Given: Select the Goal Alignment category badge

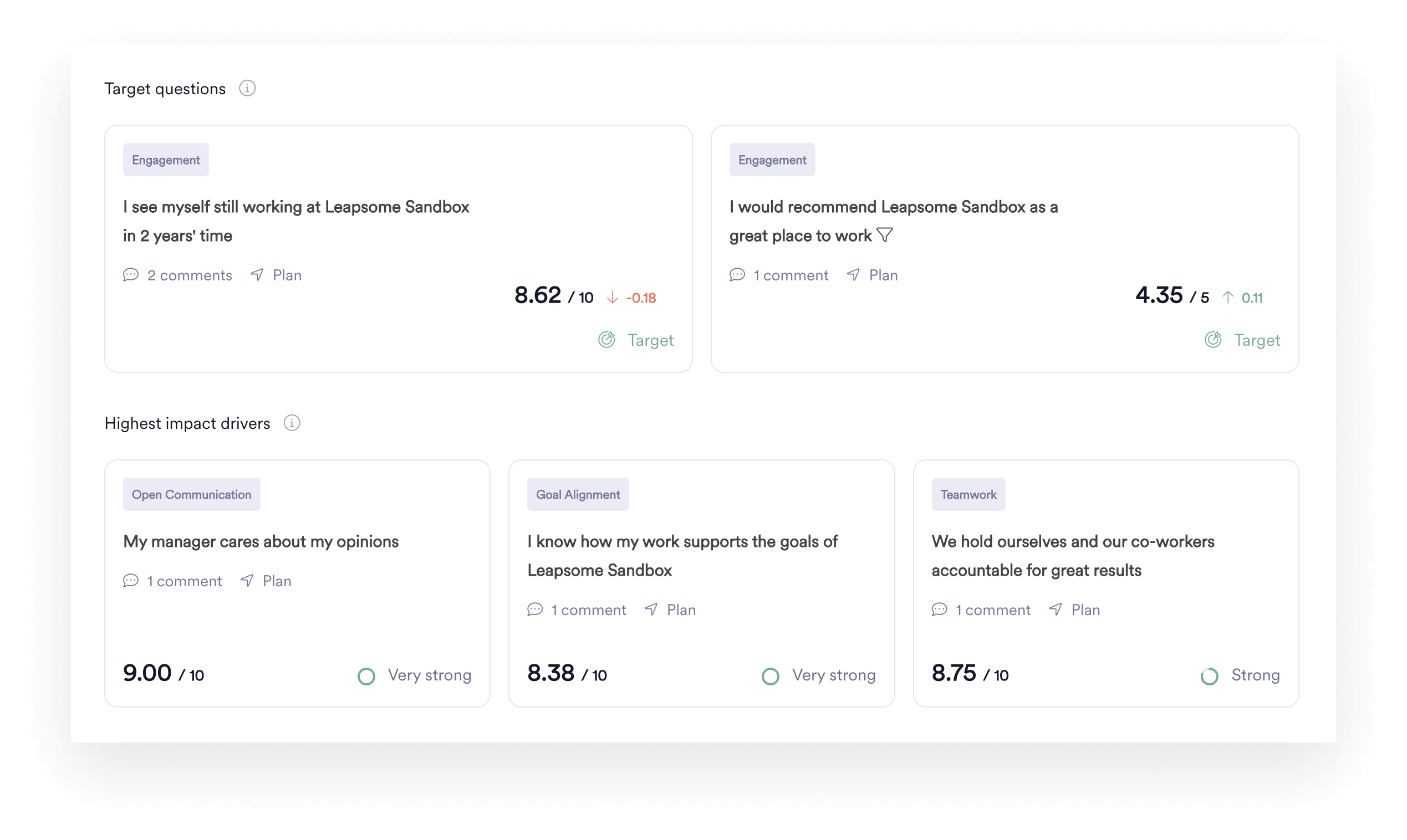Looking at the screenshot, I should click(578, 494).
